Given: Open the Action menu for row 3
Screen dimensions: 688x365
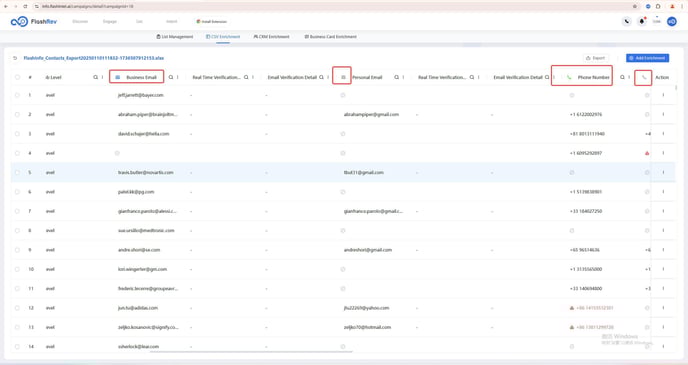Looking at the screenshot, I should (x=663, y=134).
